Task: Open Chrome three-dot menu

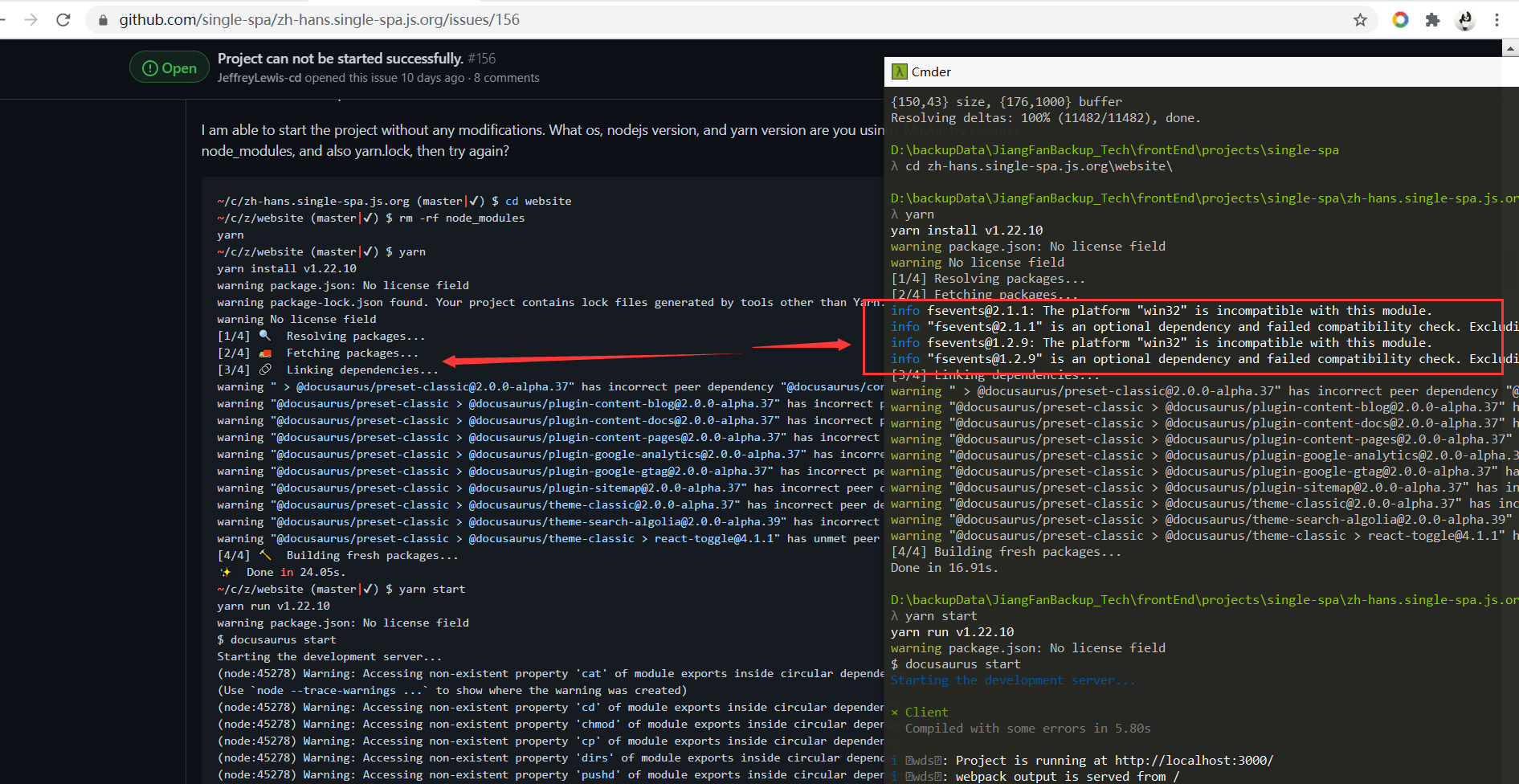Action: (1497, 20)
